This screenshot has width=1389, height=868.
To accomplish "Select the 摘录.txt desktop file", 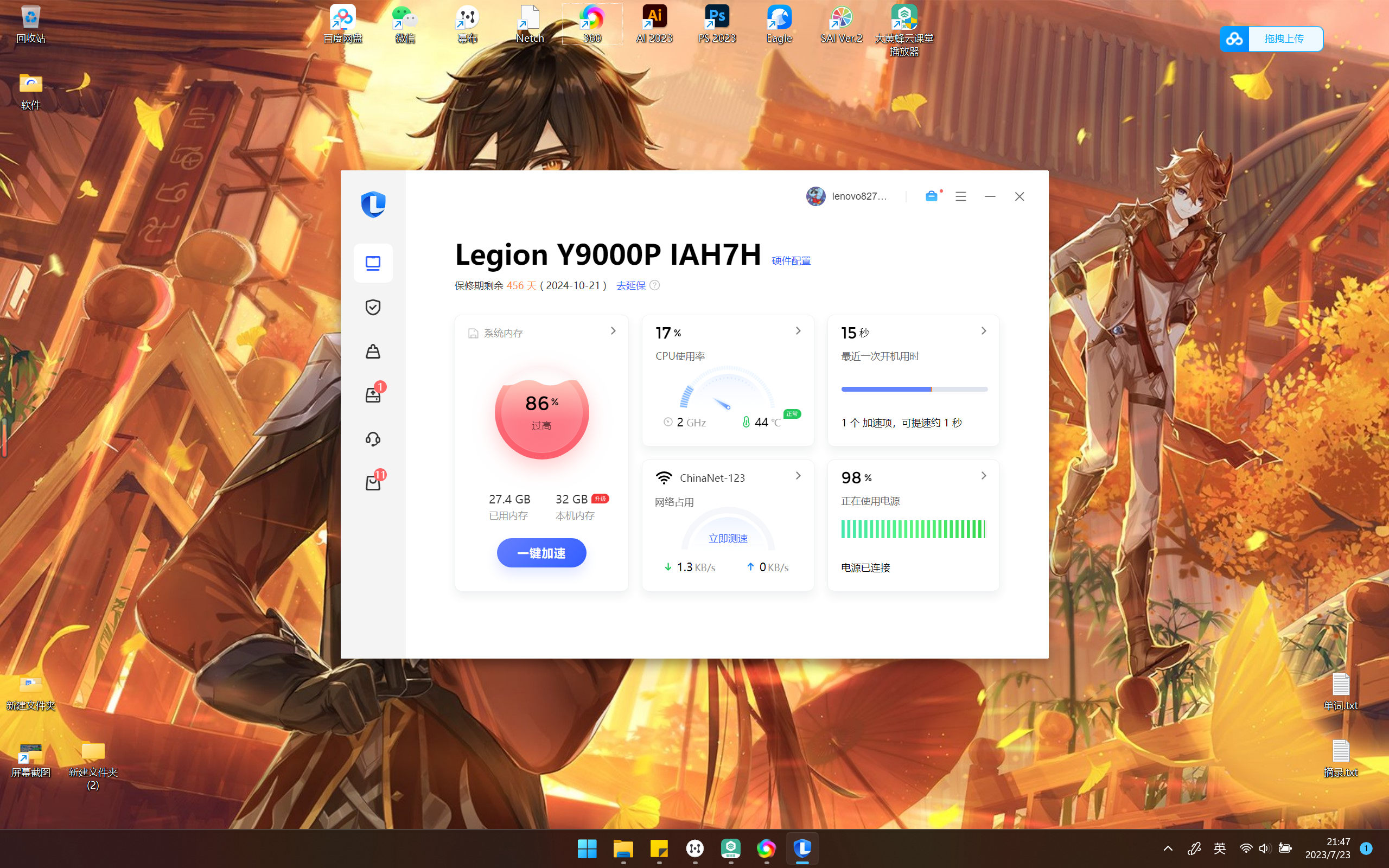I will click(x=1341, y=758).
